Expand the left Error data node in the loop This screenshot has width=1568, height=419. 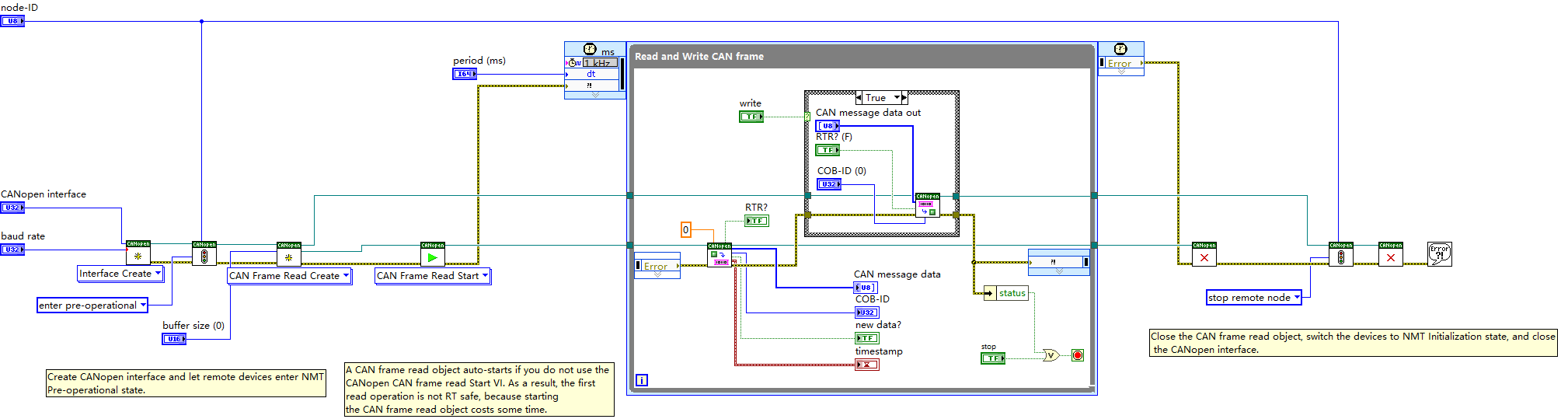[x=657, y=275]
